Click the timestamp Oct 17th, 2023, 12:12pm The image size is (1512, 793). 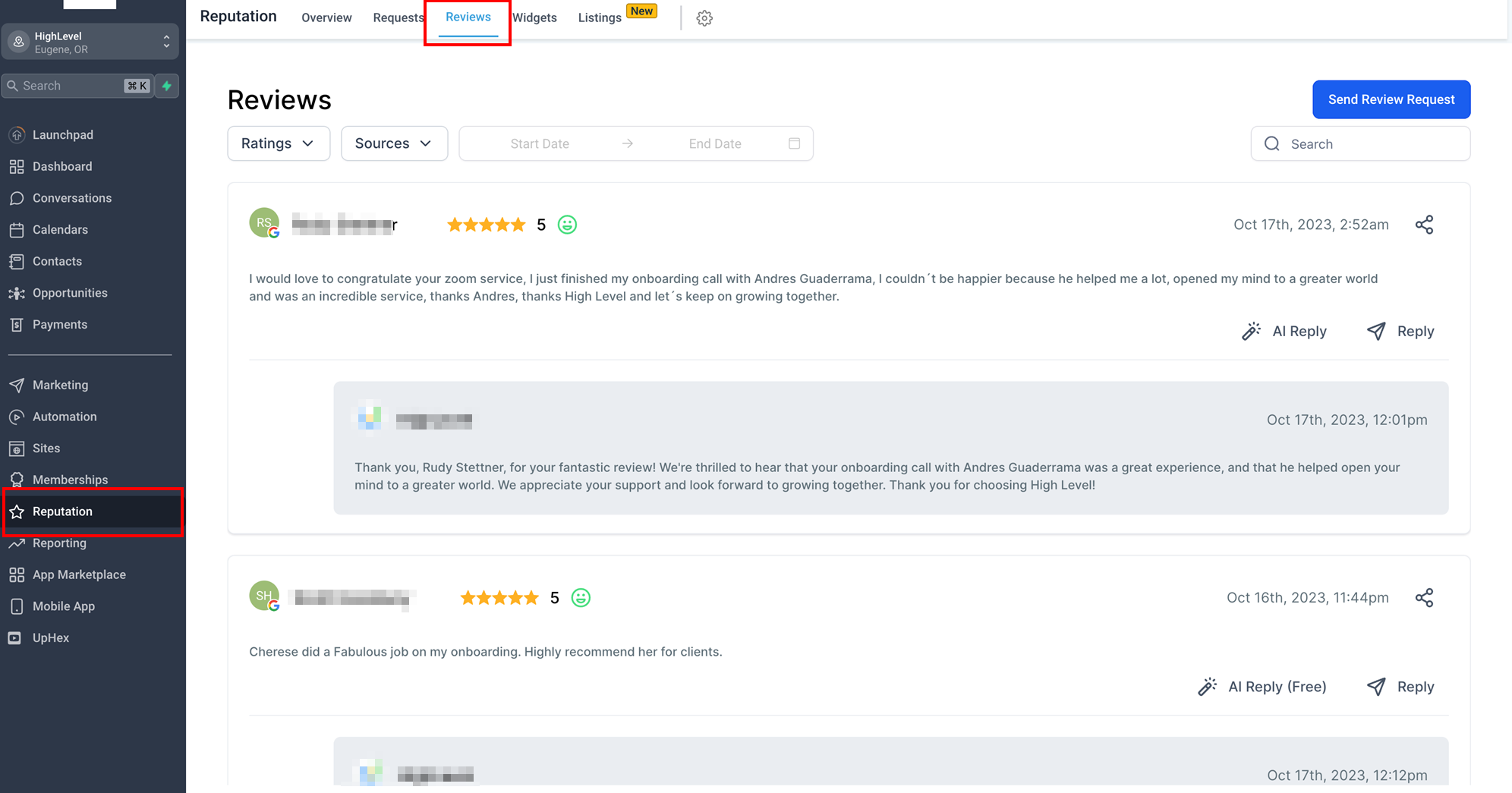(x=1347, y=776)
